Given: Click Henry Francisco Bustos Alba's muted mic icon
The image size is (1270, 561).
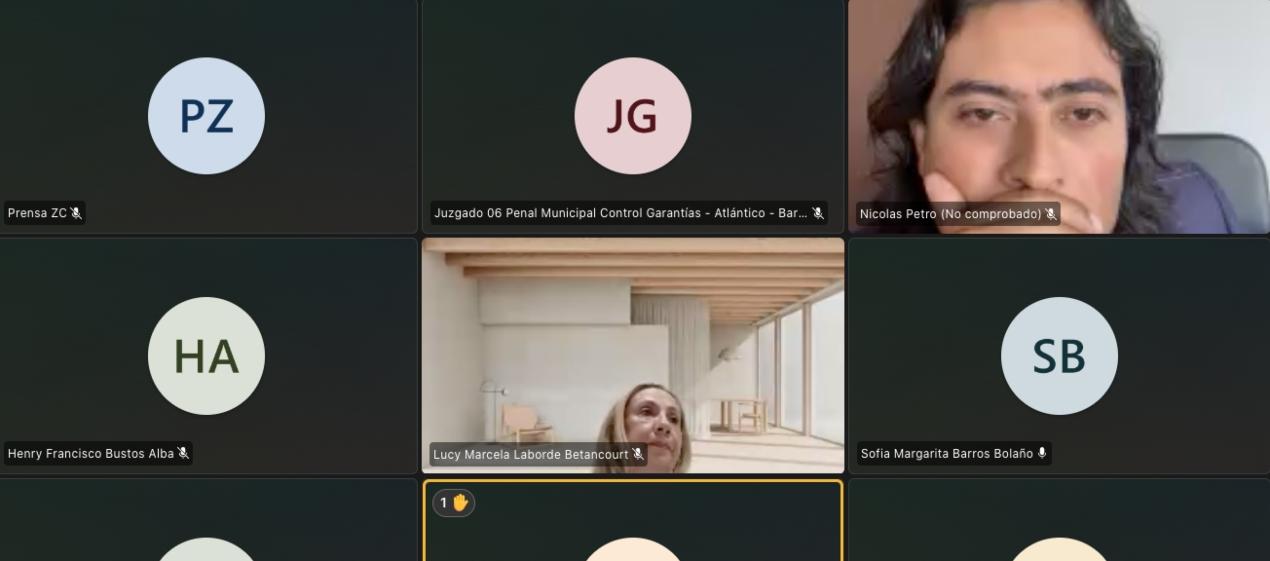Looking at the screenshot, I should pyautogui.click(x=183, y=454).
